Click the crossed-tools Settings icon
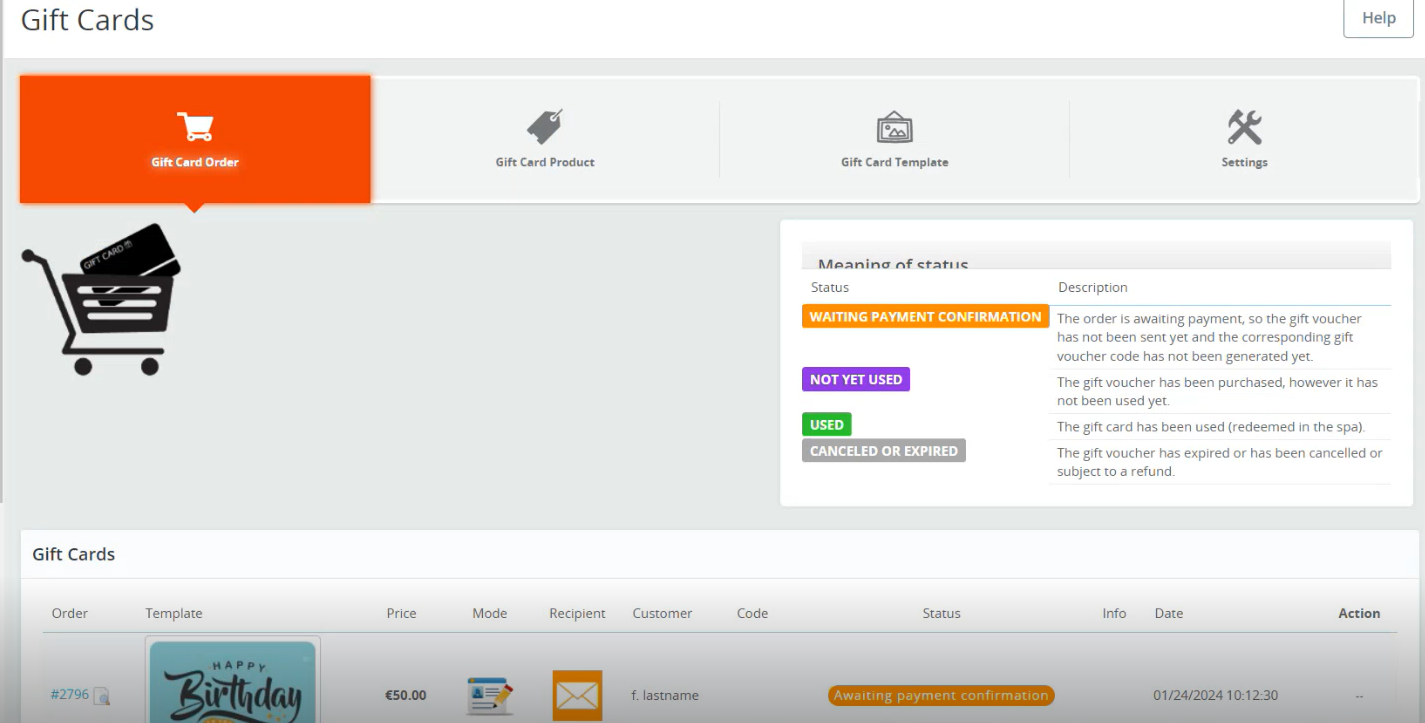The height and width of the screenshot is (723, 1425). 1243,127
